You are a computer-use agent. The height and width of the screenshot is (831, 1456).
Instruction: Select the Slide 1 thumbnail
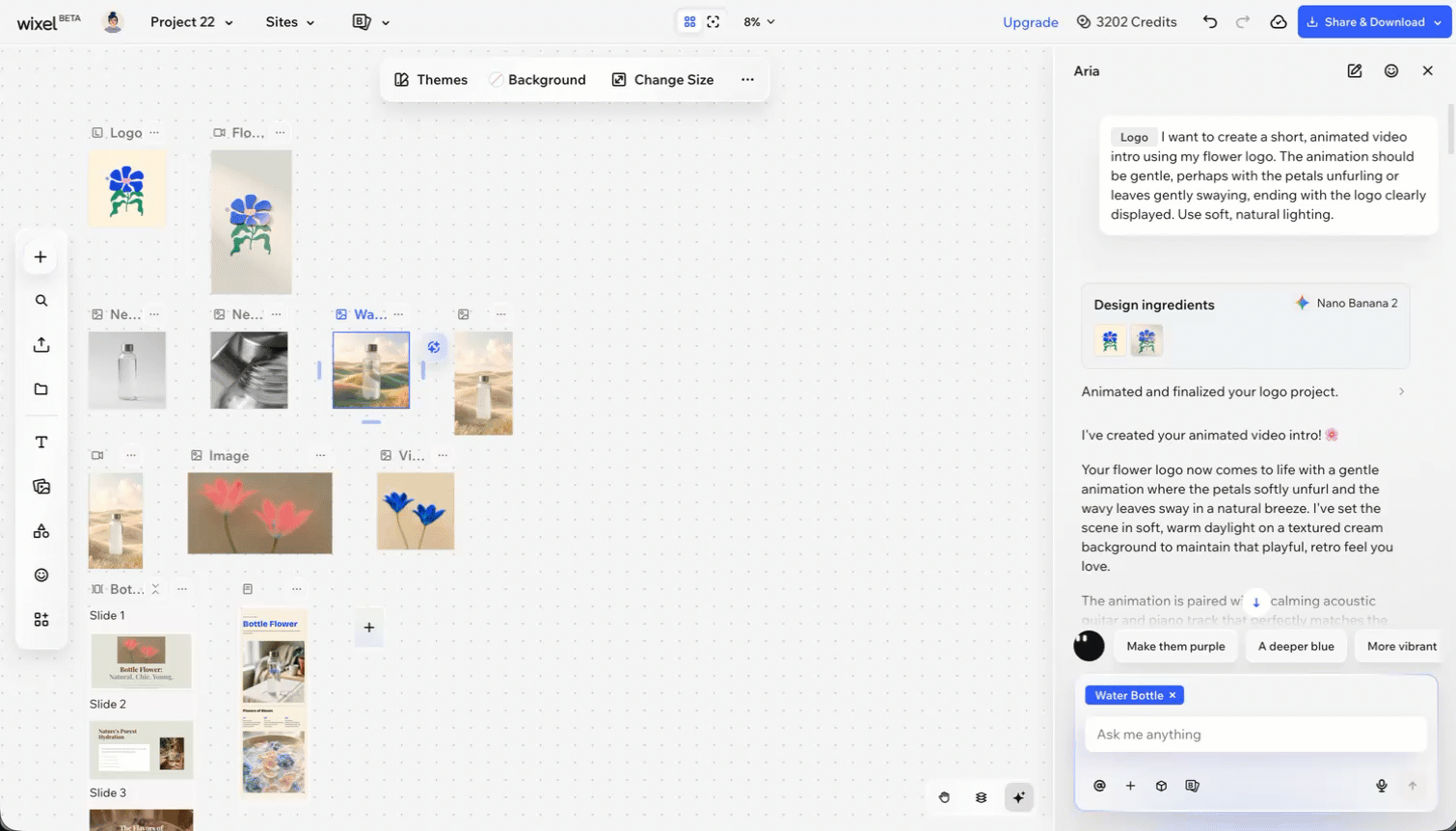(141, 660)
